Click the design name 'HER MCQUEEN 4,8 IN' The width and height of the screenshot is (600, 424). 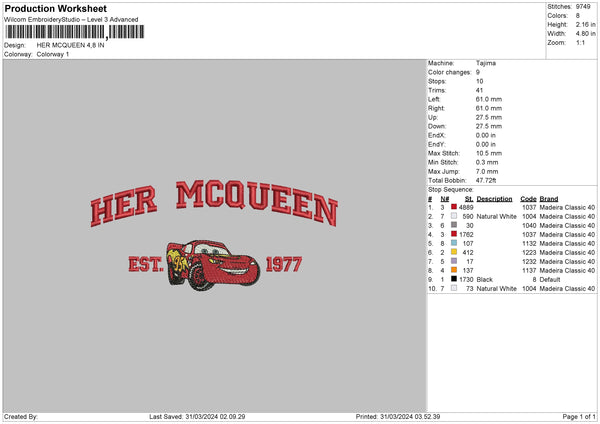tap(70, 45)
